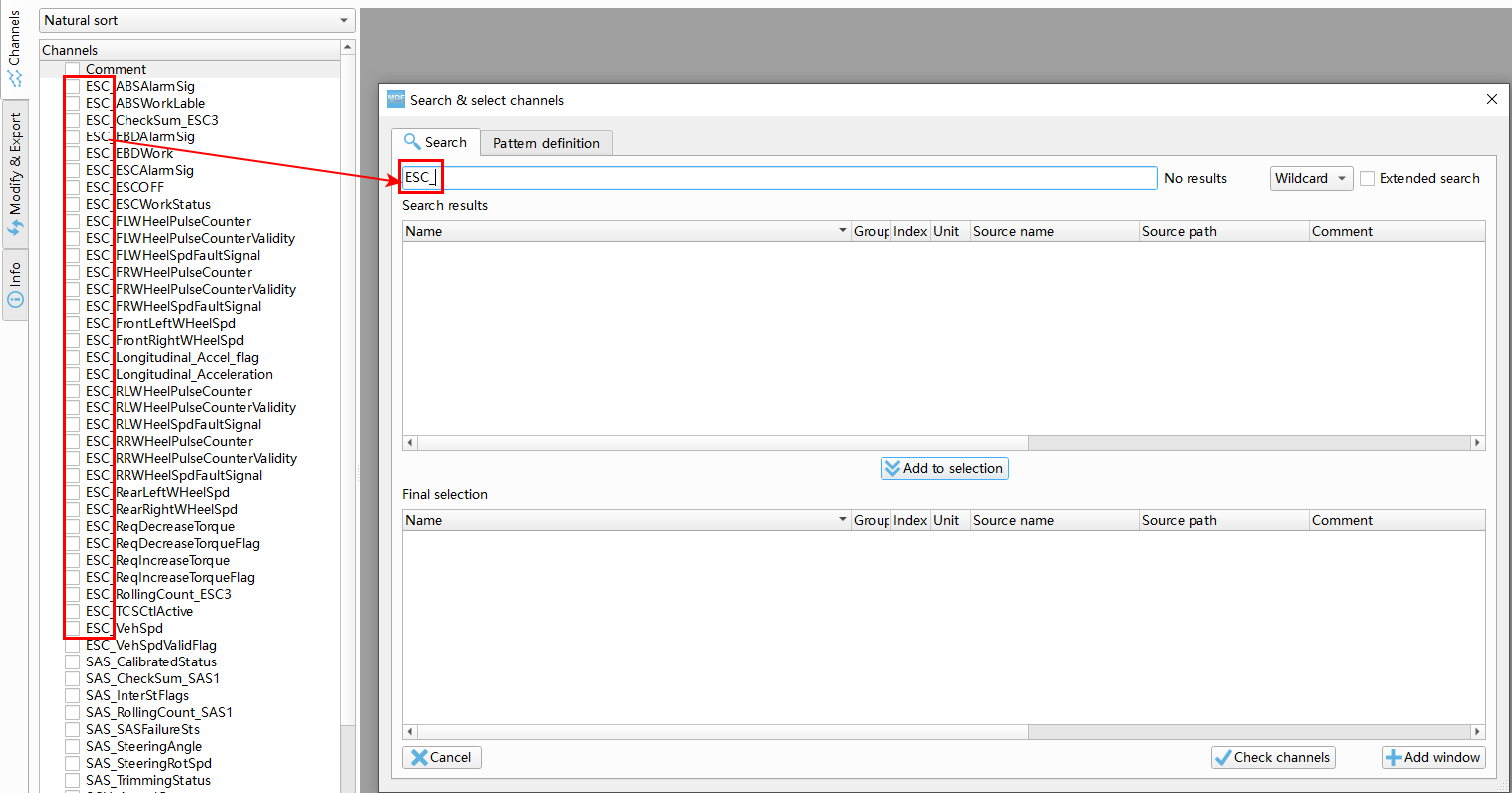
Task: Enable the Extended search checkbox
Action: click(1368, 178)
